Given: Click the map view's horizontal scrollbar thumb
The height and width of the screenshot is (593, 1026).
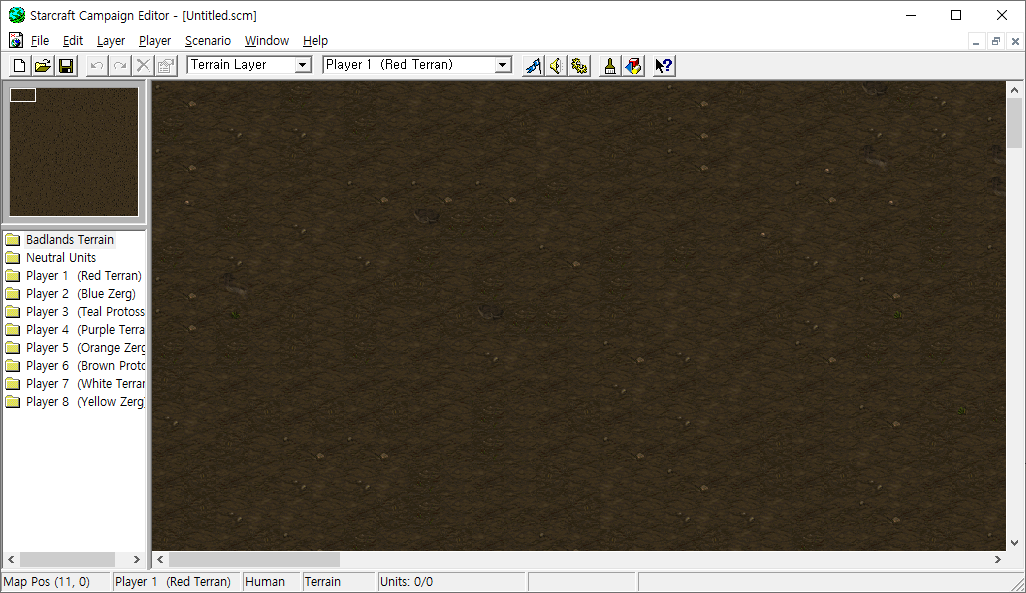Looking at the screenshot, I should pos(255,560).
